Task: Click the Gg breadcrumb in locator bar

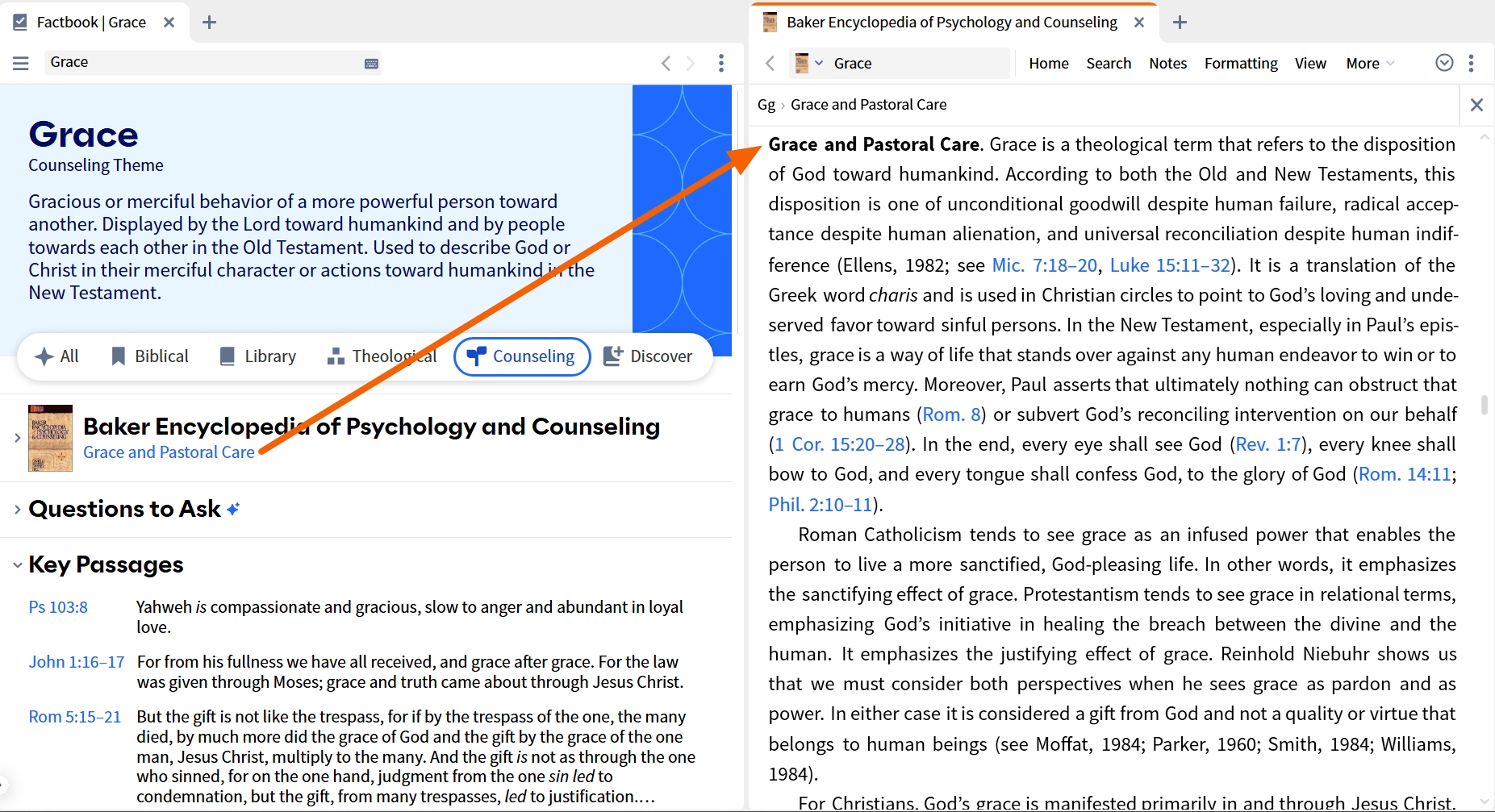Action: (766, 105)
